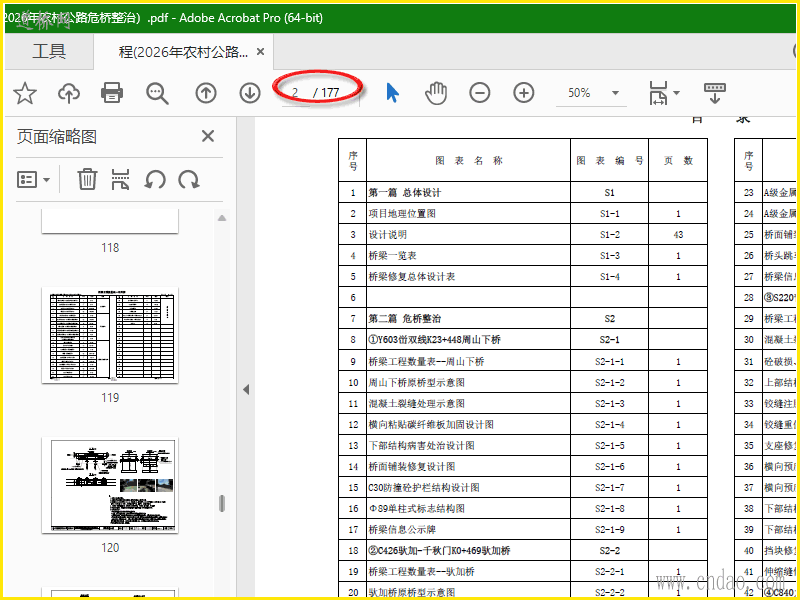Open the find text magnifier tool
Screen dimensions: 800x600
pyautogui.click(x=157, y=93)
